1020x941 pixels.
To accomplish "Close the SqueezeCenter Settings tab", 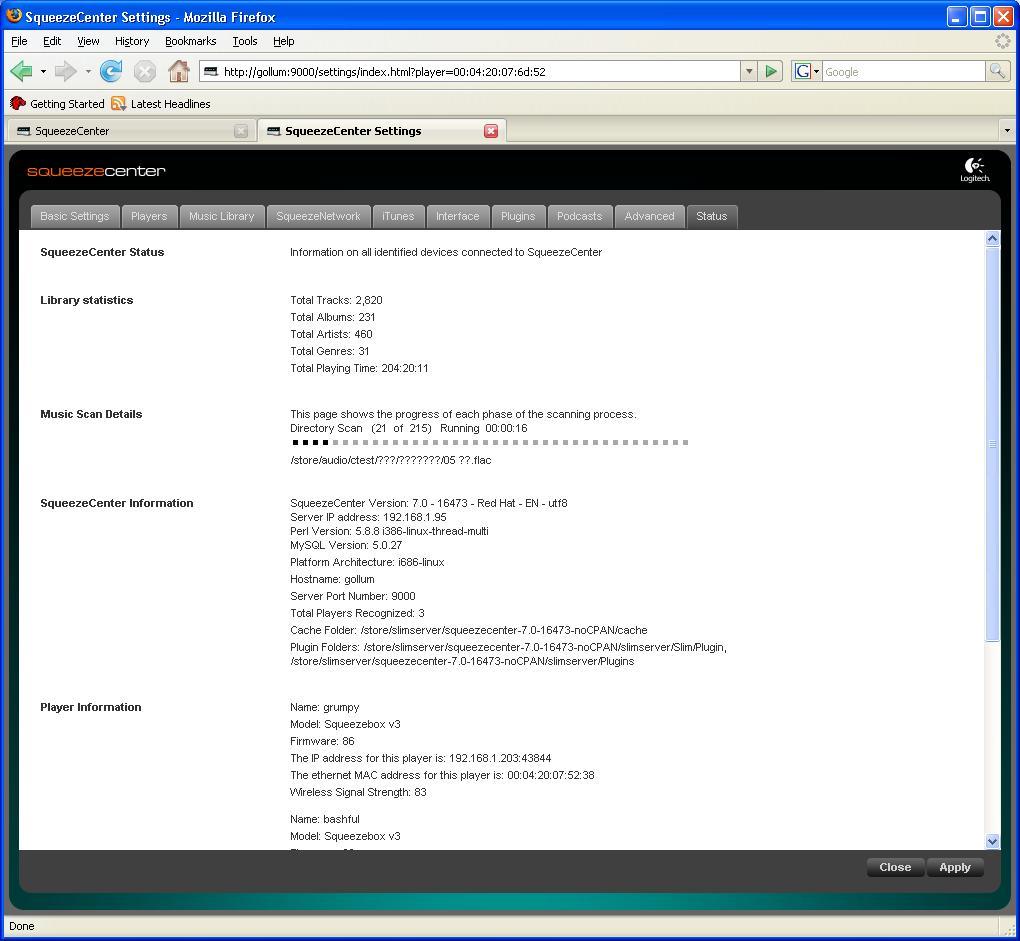I will [x=490, y=131].
